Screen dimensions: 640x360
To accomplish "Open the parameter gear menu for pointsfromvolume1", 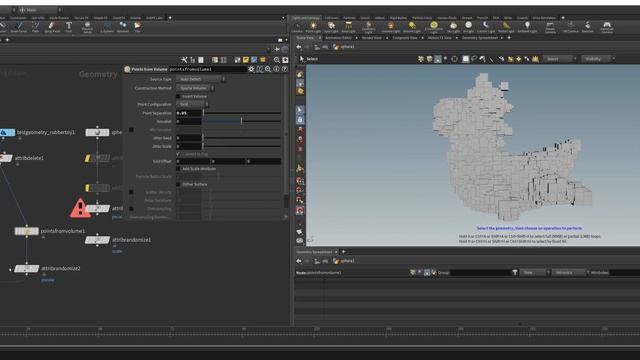I will (251, 69).
